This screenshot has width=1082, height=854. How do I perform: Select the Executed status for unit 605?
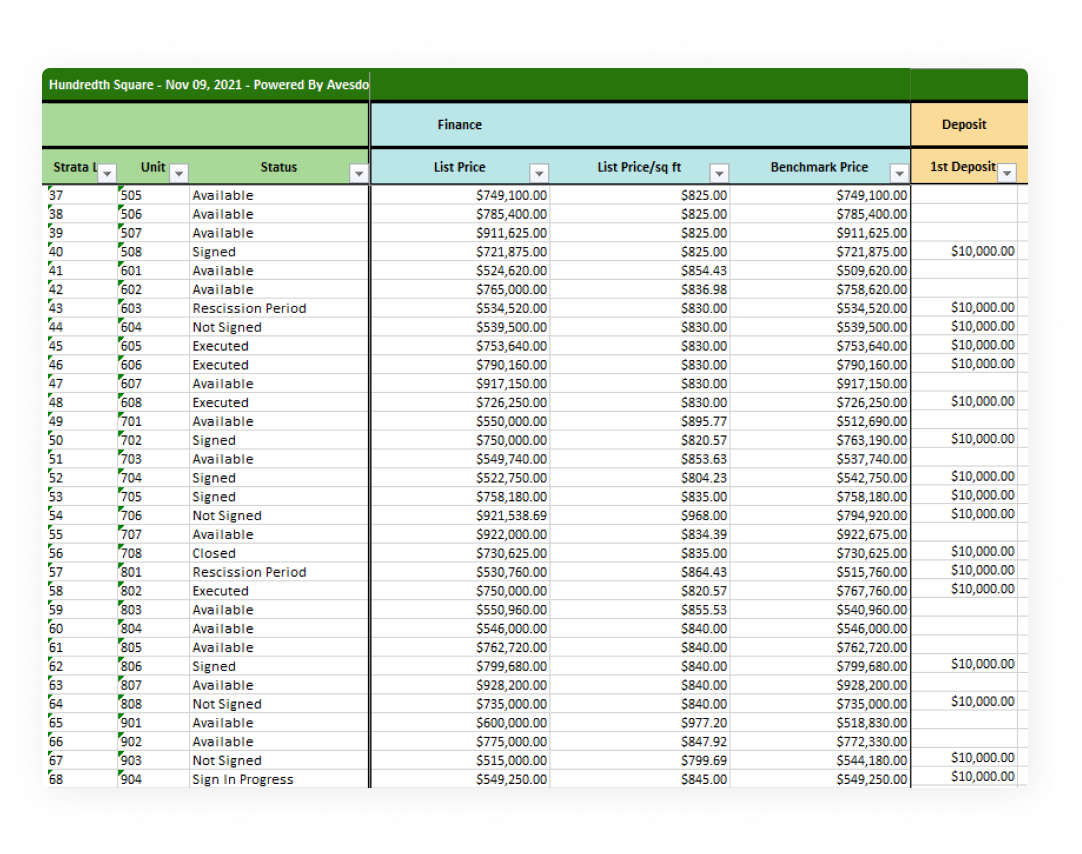279,346
